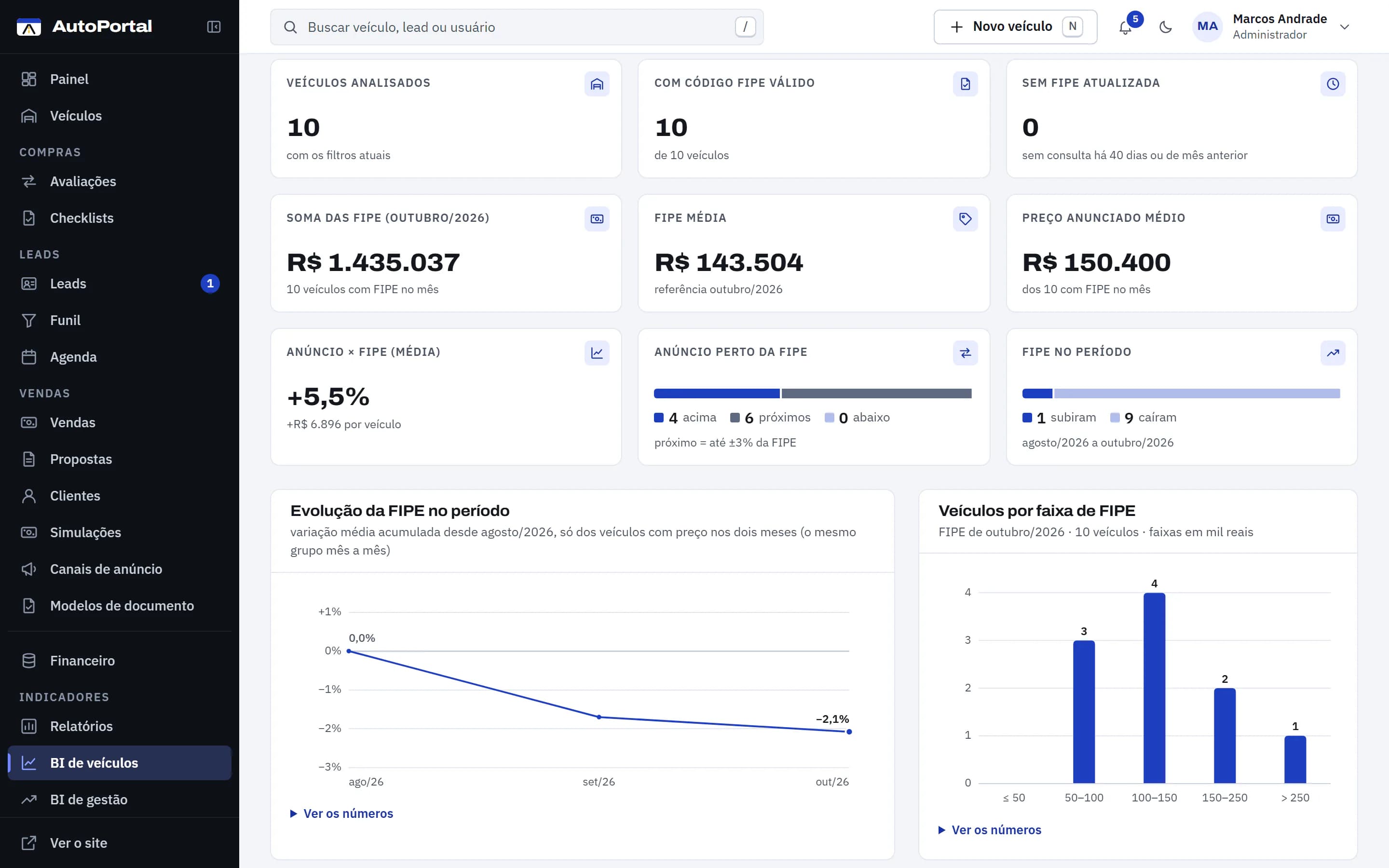This screenshot has width=1389, height=868.
Task: Open Financeiro in the sidebar
Action: coord(120,661)
